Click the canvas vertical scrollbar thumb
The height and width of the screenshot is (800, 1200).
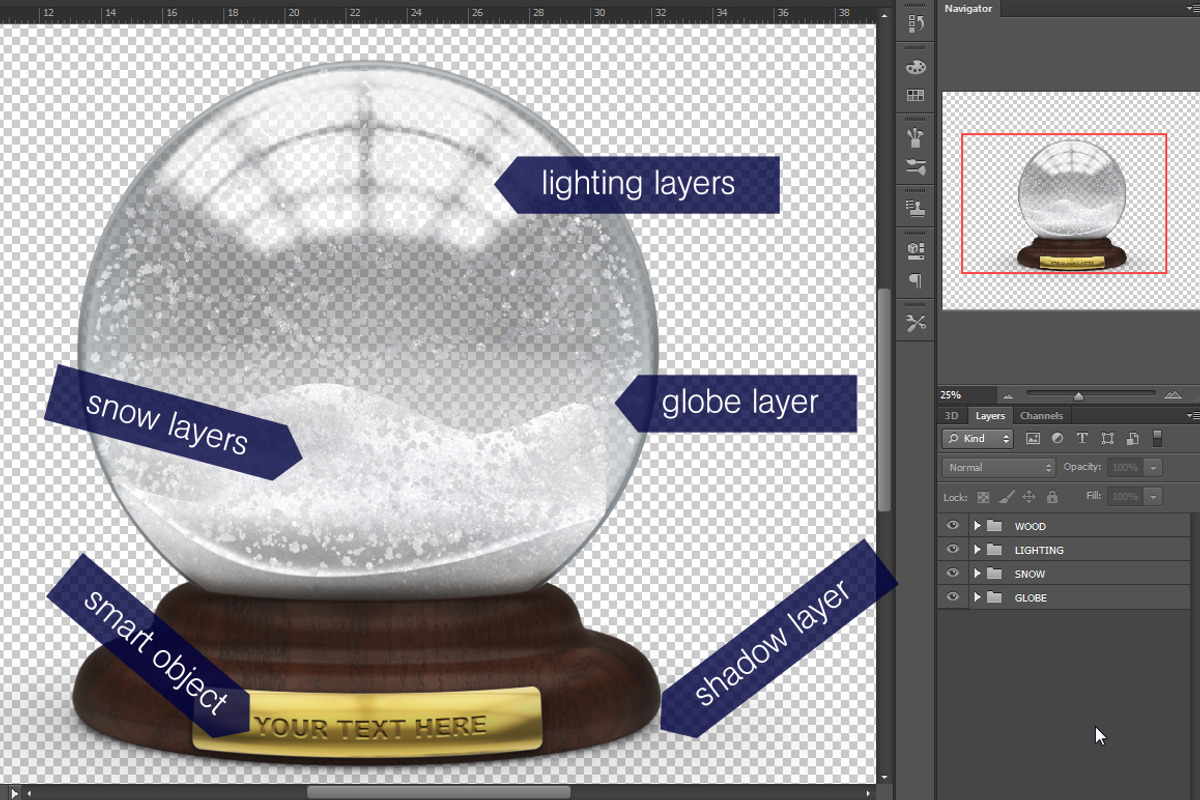pyautogui.click(x=884, y=400)
